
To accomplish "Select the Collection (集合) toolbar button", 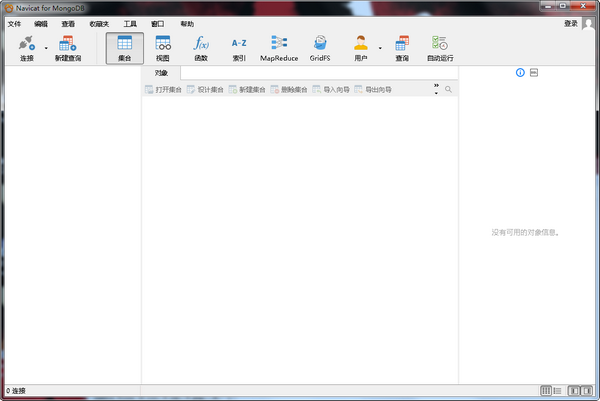I will (124, 47).
